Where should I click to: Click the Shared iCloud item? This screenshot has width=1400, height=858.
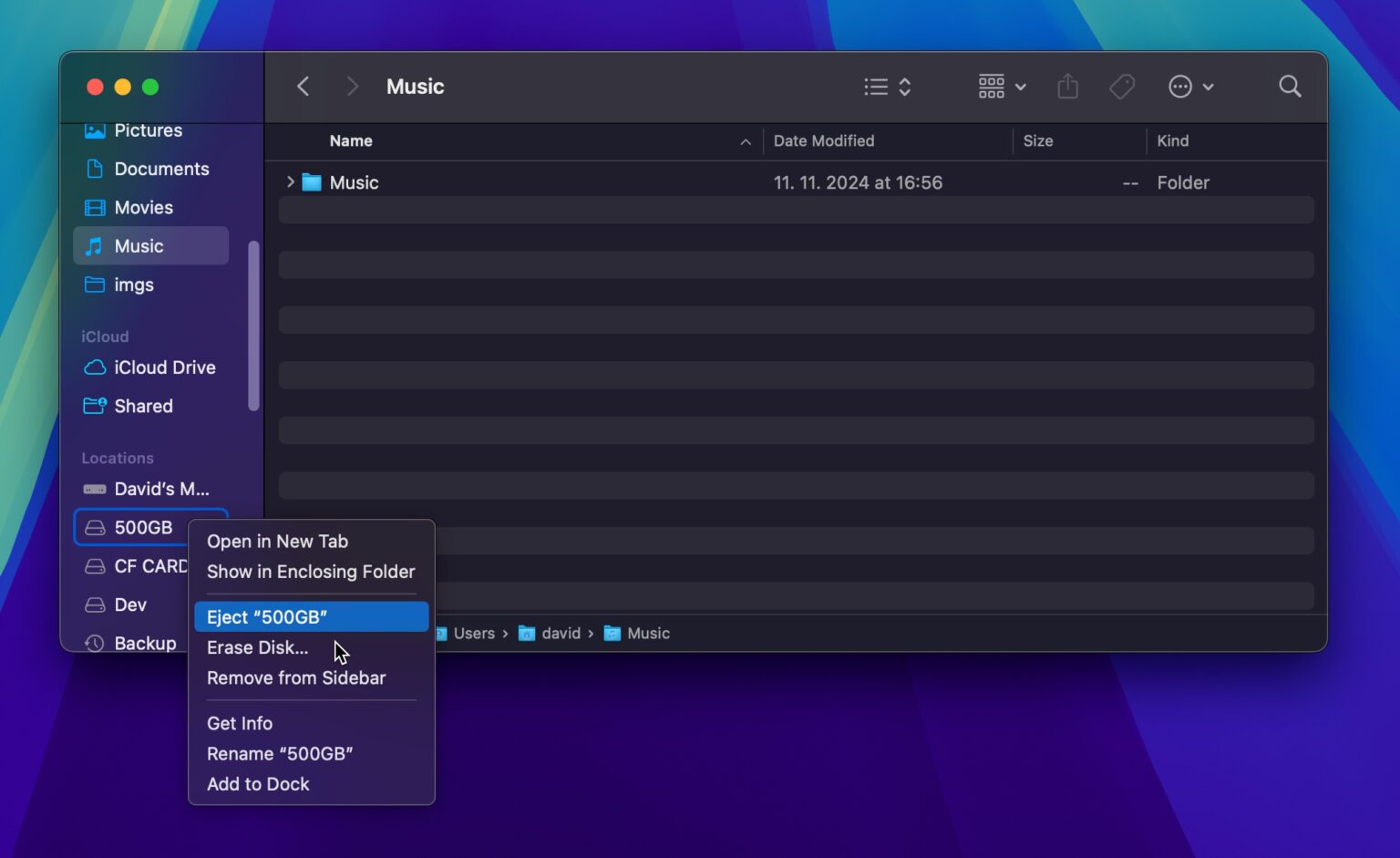tap(143, 406)
